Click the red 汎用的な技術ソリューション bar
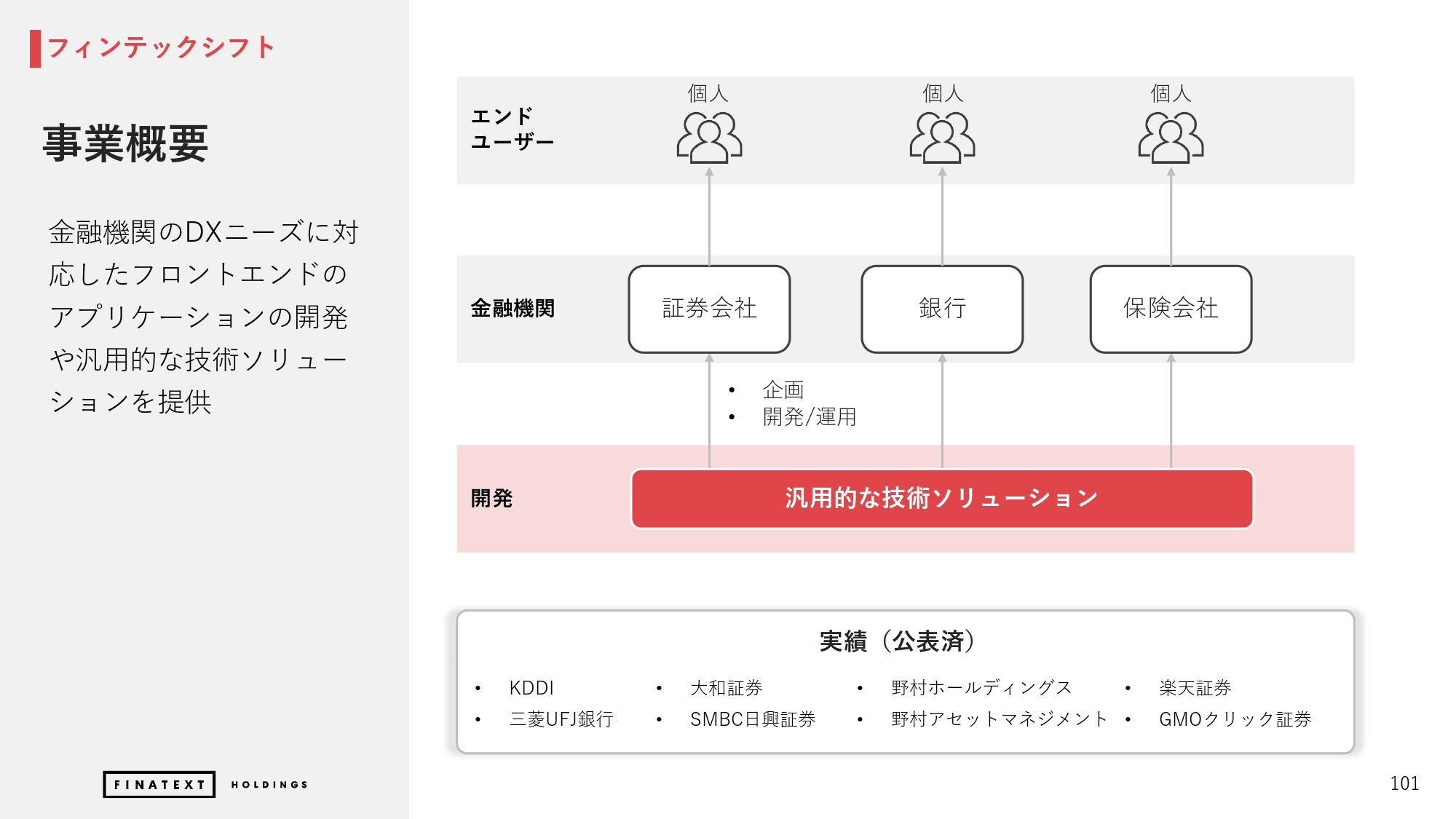This screenshot has width=1456, height=819. (942, 499)
